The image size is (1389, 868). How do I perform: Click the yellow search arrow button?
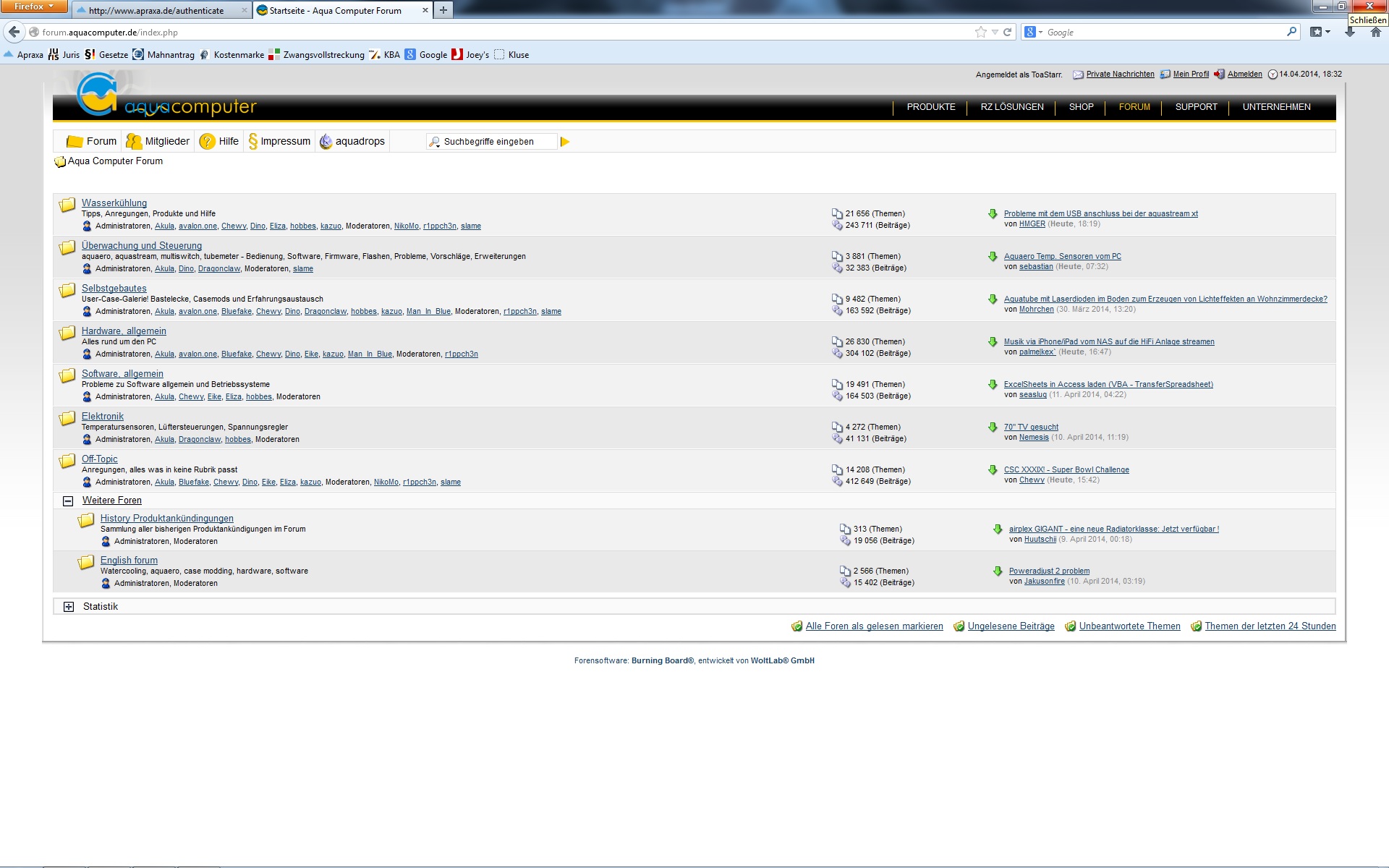pos(565,142)
